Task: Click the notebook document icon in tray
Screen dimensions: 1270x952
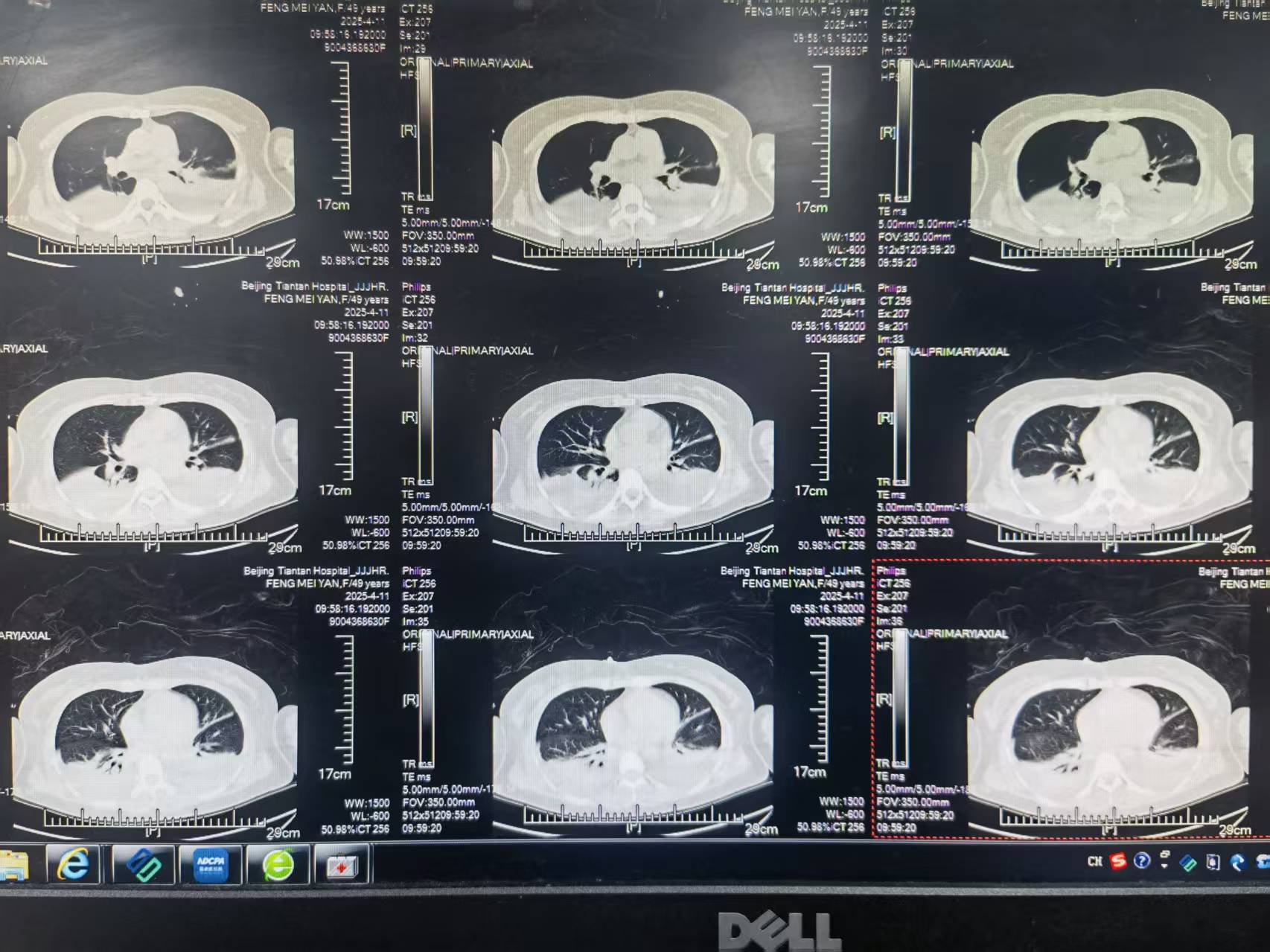Action: [x=1213, y=862]
